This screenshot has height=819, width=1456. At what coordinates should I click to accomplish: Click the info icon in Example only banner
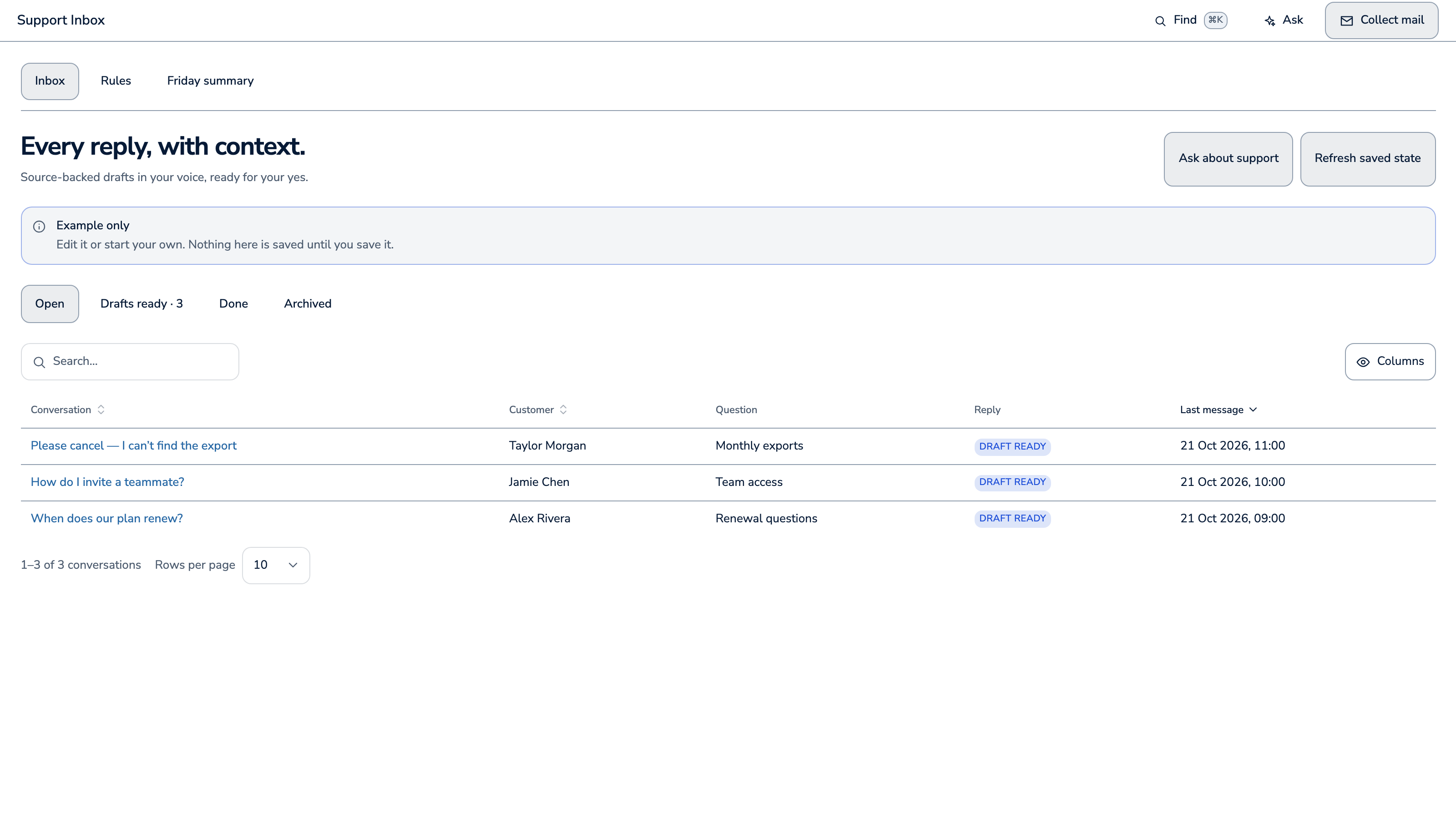tap(39, 227)
